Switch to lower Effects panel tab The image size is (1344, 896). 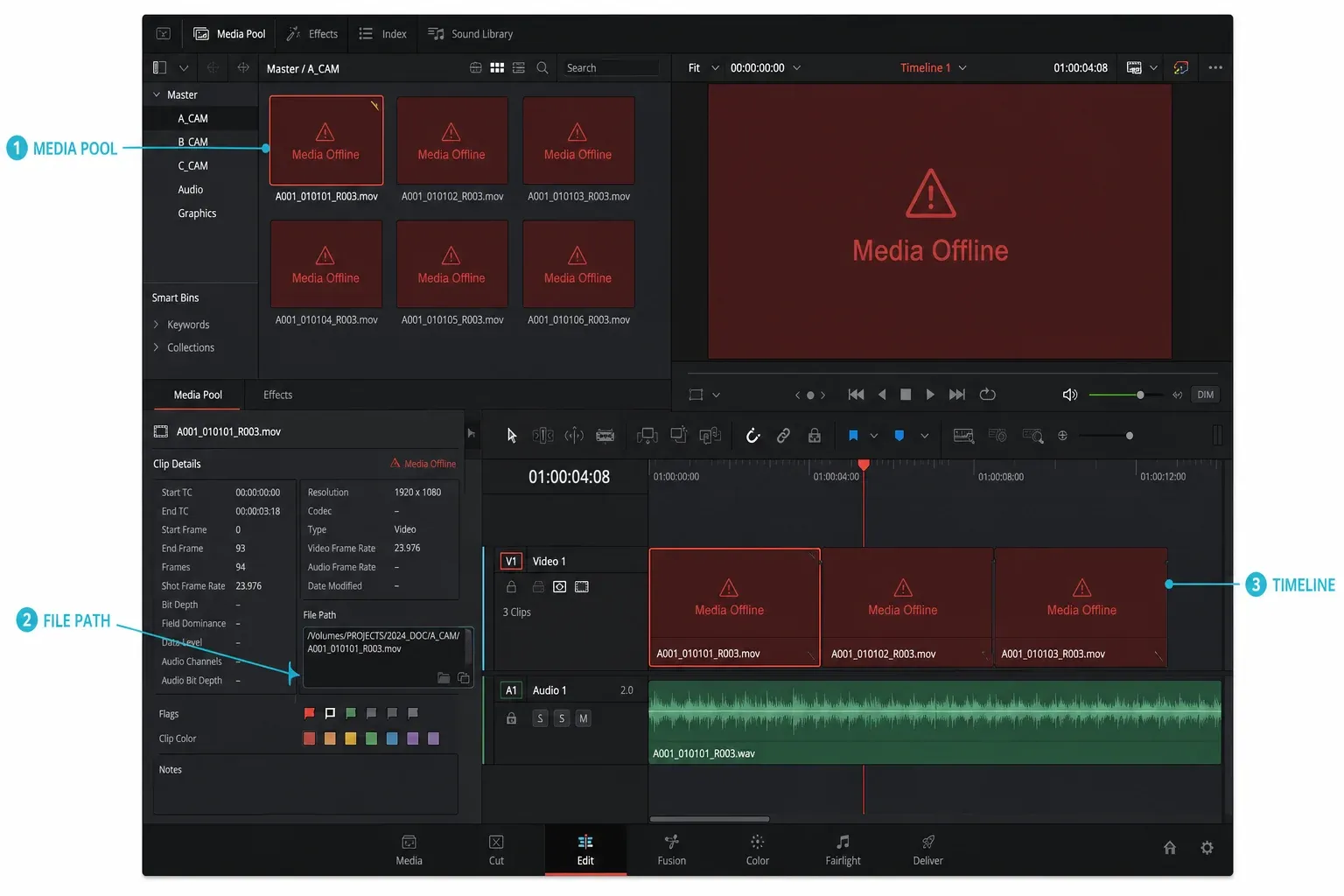[x=277, y=395]
